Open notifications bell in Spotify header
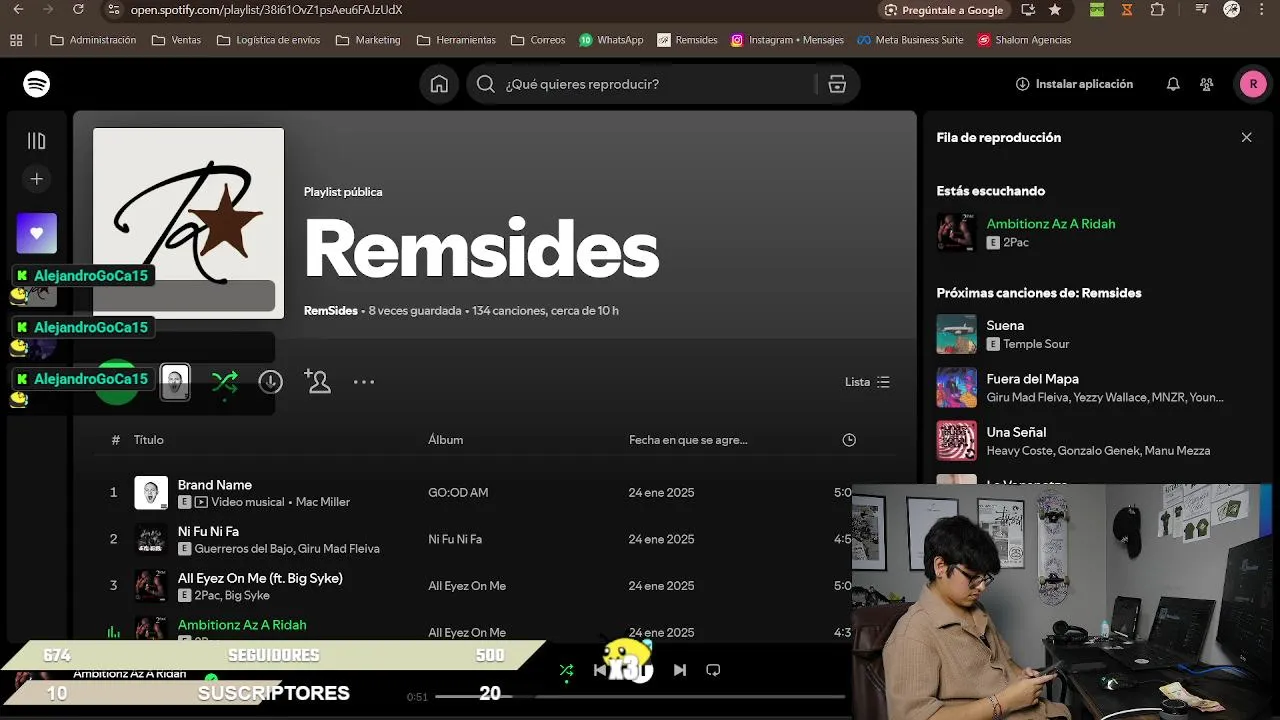Image resolution: width=1280 pixels, height=720 pixels. point(1173,84)
